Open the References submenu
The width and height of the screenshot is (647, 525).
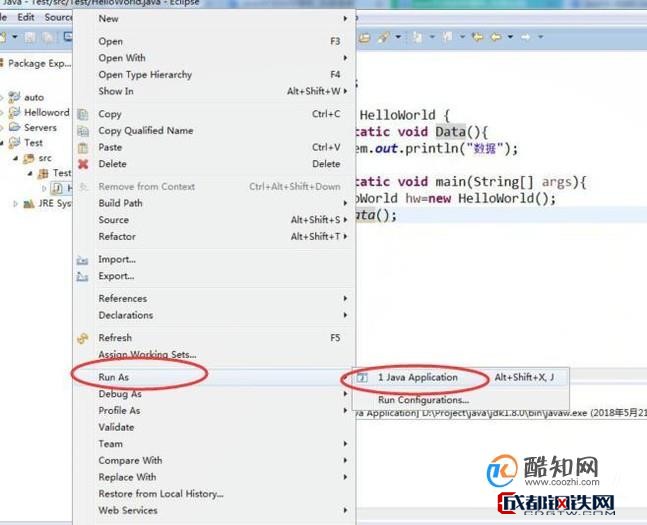(x=215, y=298)
